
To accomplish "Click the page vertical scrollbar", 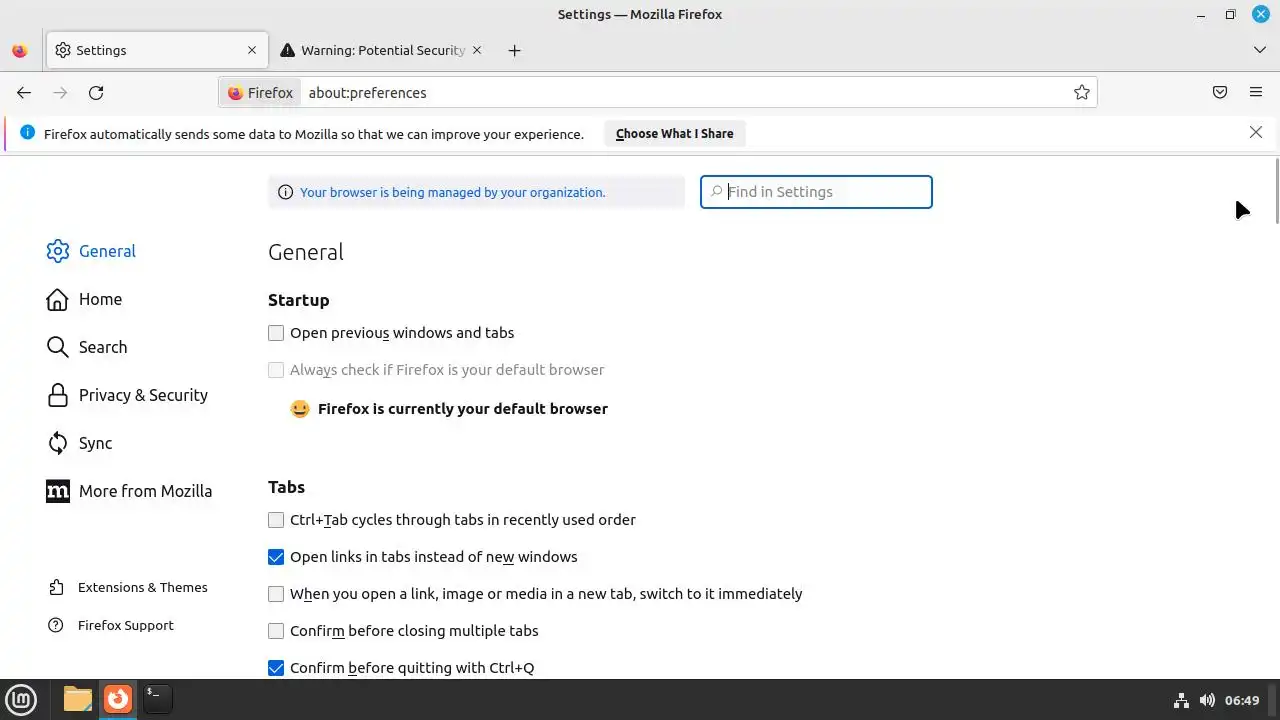I will 1276,190.
